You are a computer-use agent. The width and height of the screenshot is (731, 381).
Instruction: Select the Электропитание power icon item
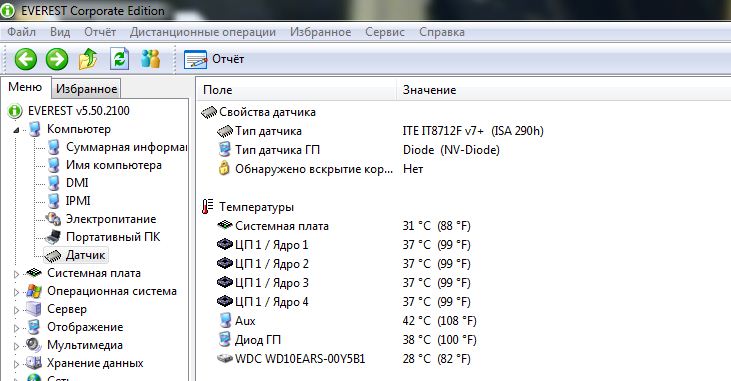point(111,219)
